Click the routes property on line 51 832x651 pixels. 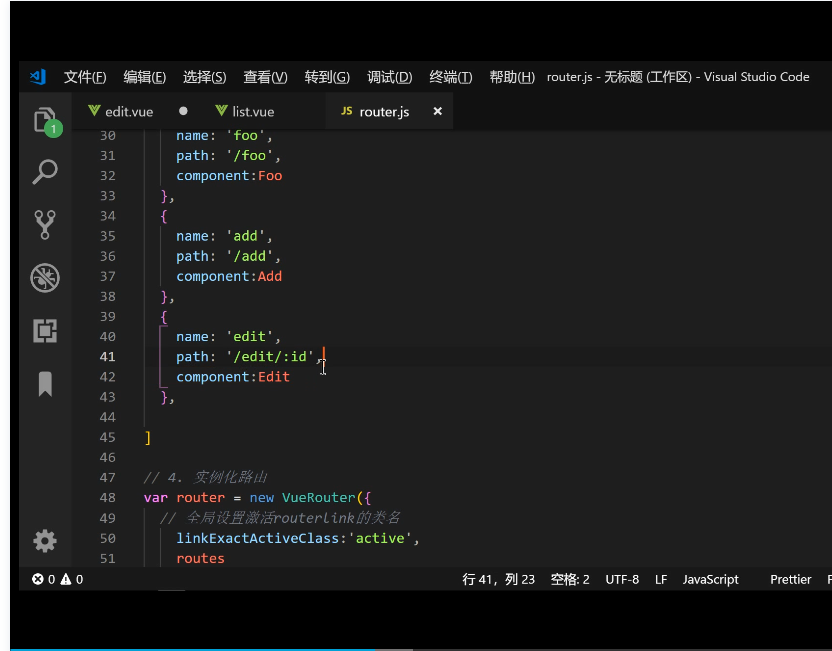[x=201, y=558]
